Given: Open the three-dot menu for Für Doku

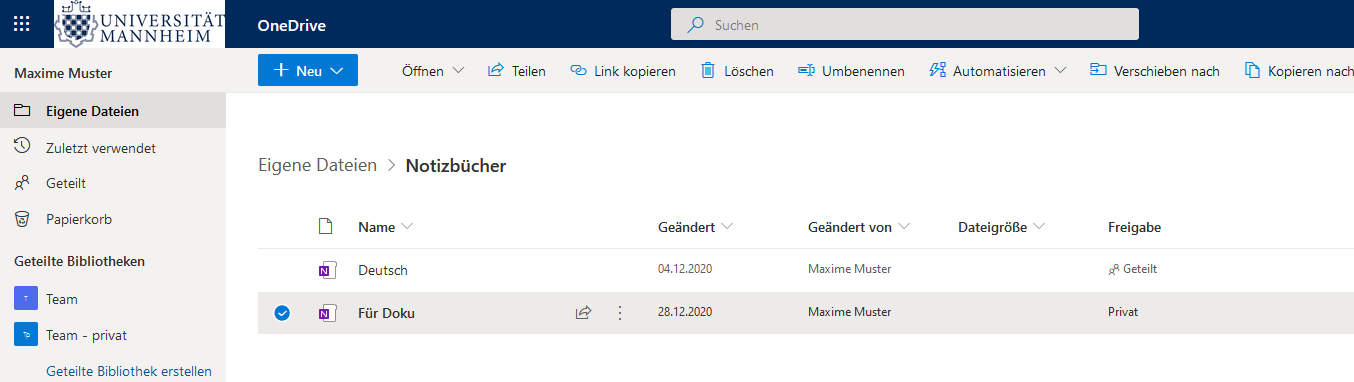Looking at the screenshot, I should click(619, 313).
